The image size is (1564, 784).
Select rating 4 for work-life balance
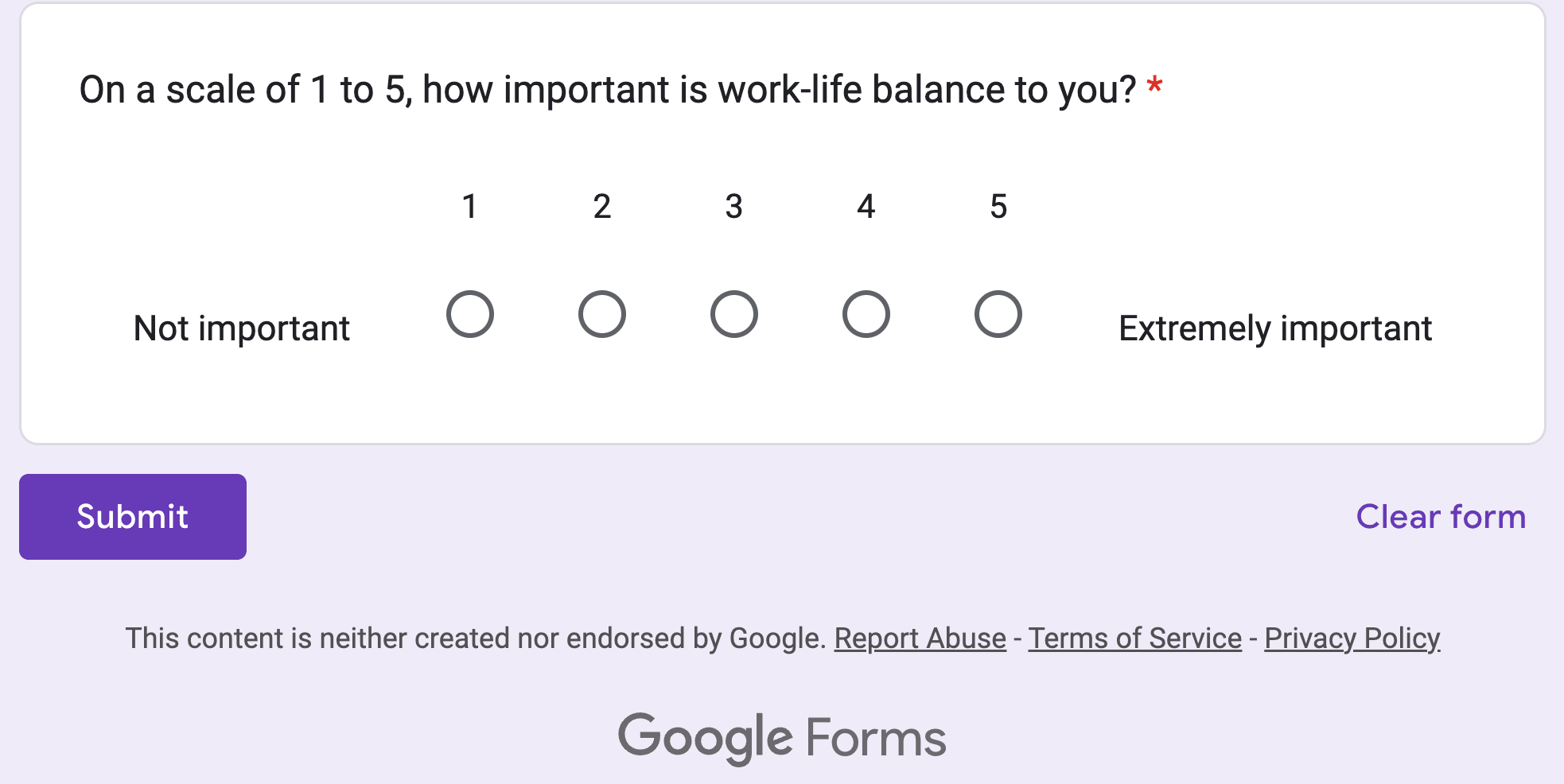[866, 314]
